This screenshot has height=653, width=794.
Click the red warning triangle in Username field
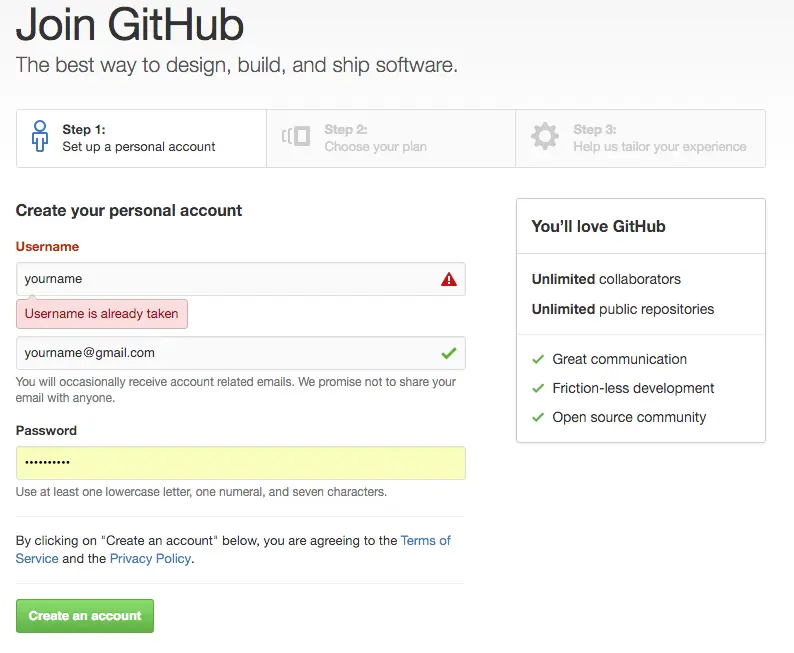tap(449, 279)
